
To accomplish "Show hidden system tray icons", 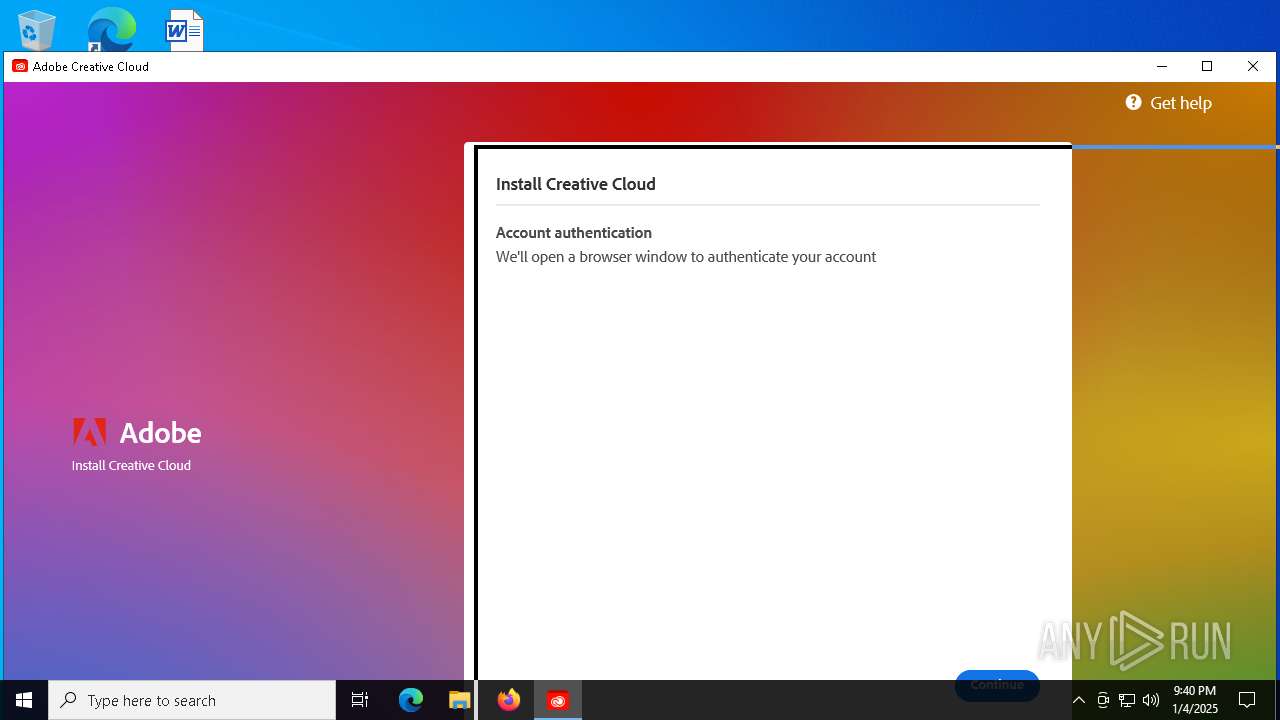I will (x=1078, y=700).
